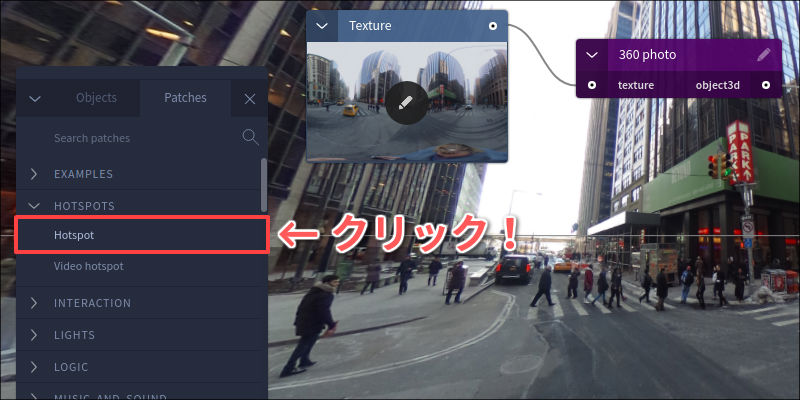The height and width of the screenshot is (400, 800).
Task: Switch to the Objects tab
Action: click(96, 98)
